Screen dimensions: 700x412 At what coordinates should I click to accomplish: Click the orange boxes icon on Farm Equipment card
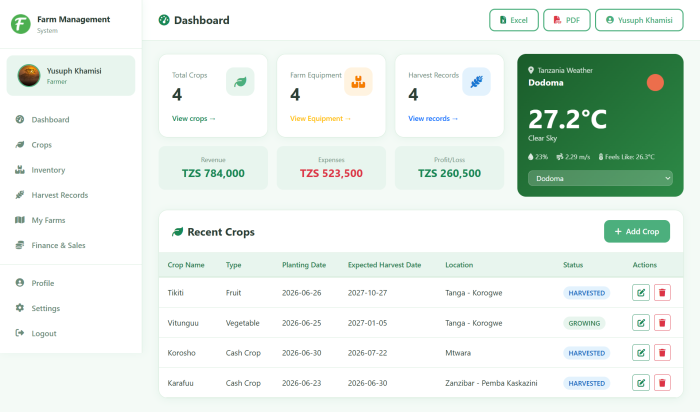click(358, 82)
